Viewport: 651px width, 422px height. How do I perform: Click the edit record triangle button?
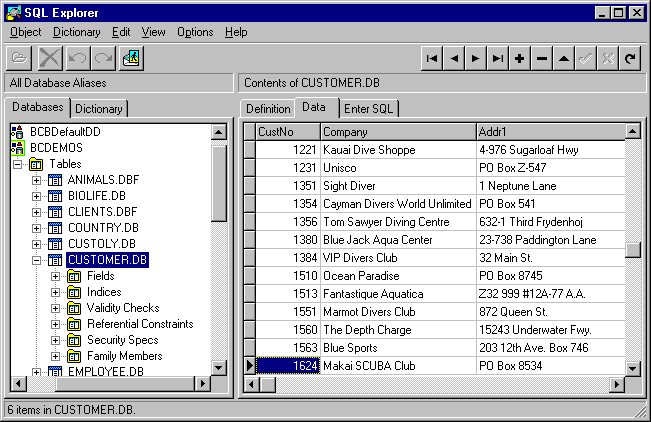point(564,59)
